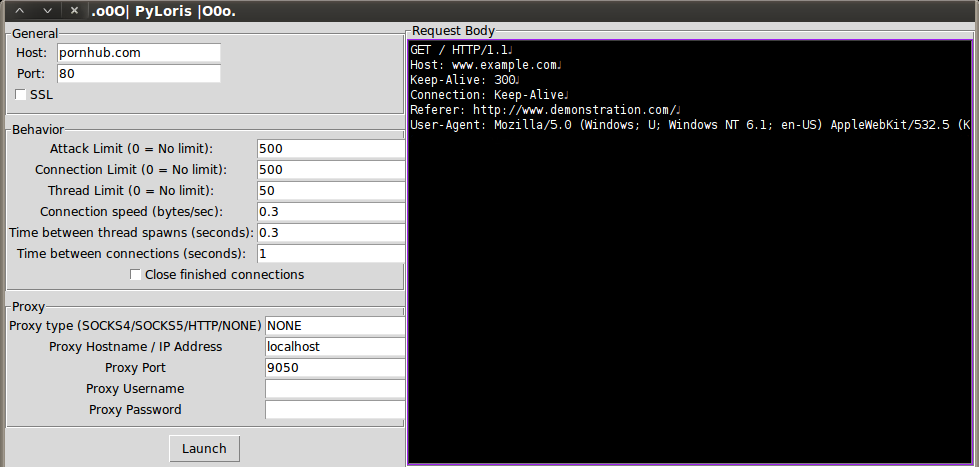Viewport: 979px width, 467px height.
Task: Click the Proxy Port field showing 9050
Action: (333, 368)
